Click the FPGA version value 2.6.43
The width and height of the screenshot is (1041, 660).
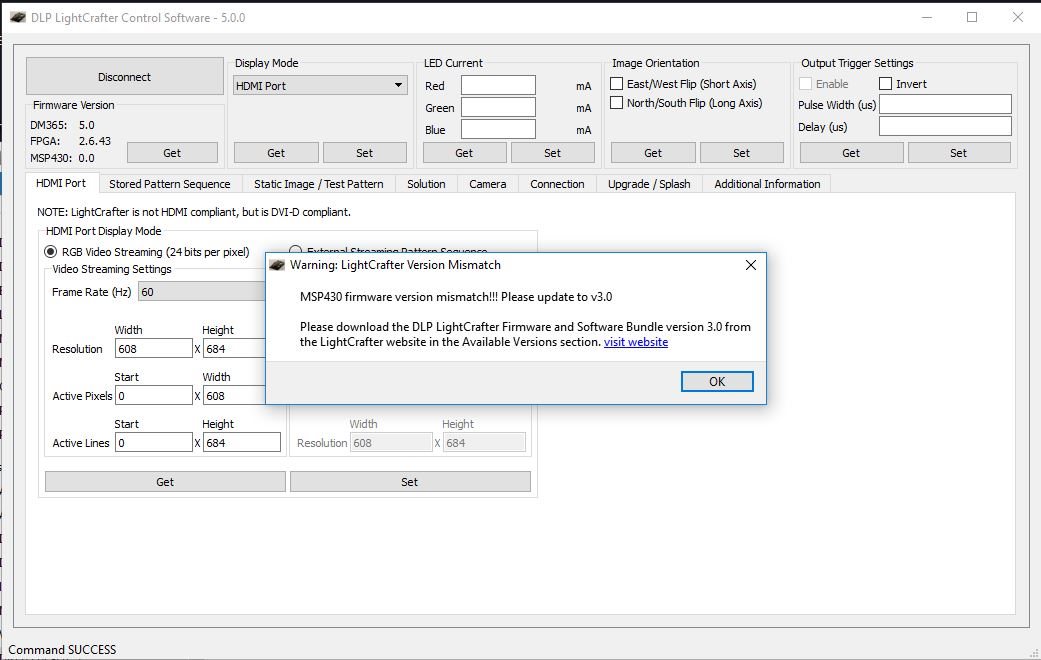coord(95,141)
